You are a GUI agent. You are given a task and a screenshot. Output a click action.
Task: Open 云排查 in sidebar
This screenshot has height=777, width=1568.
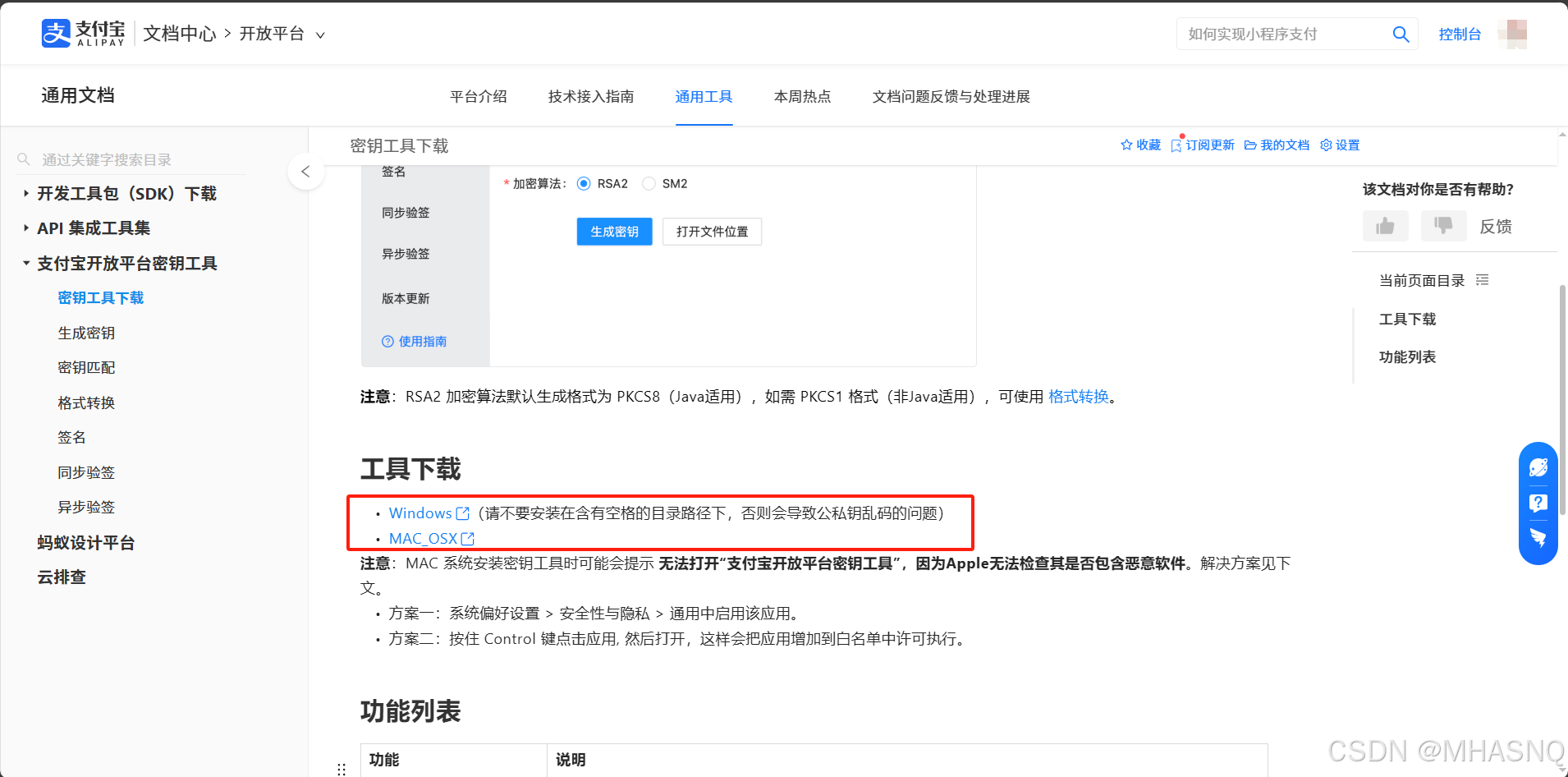click(62, 577)
